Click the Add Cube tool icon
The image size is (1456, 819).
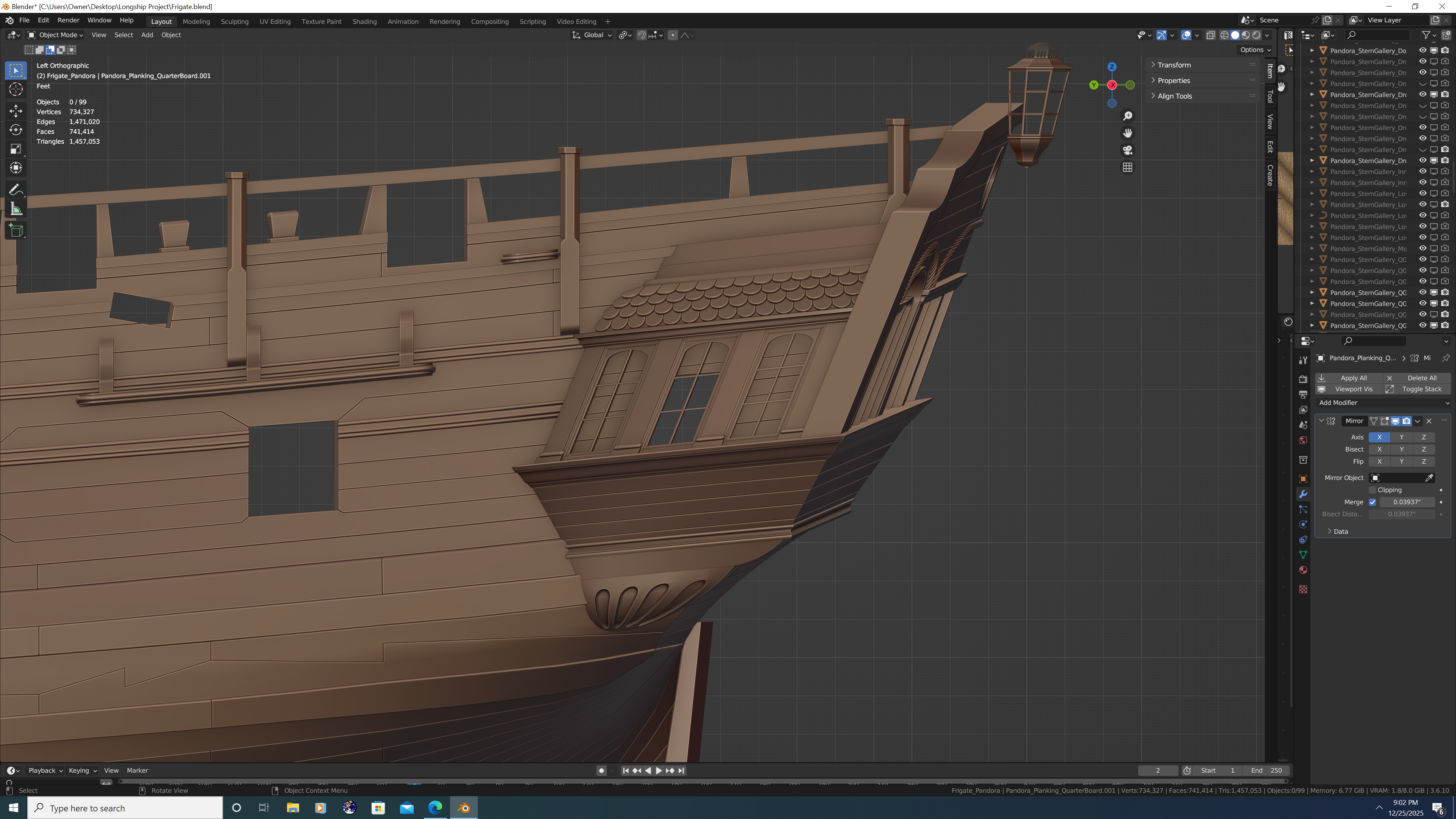(16, 231)
